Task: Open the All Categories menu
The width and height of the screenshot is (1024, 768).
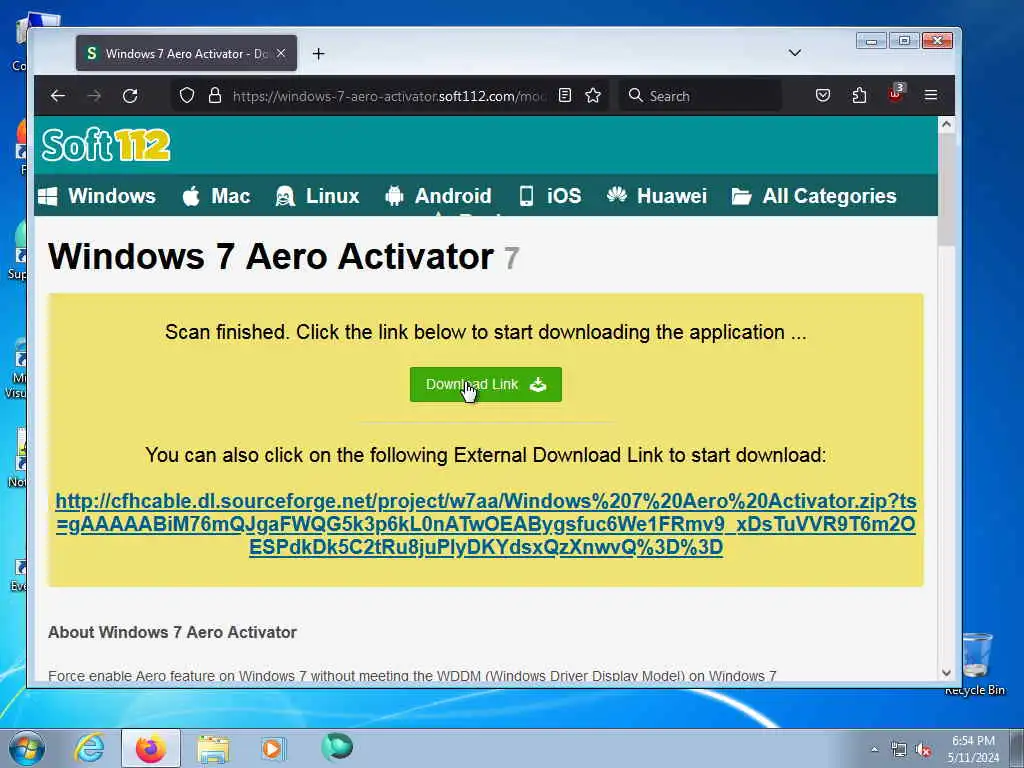Action: 814,196
